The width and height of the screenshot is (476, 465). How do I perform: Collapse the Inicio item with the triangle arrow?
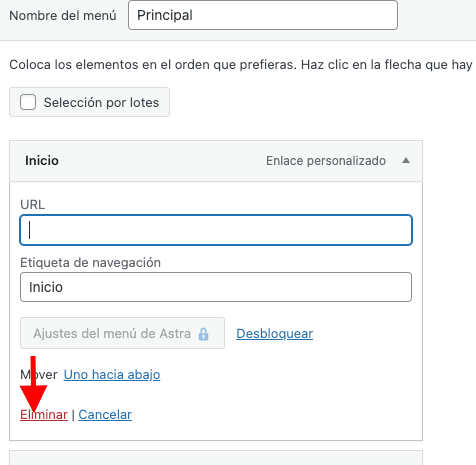click(x=406, y=161)
